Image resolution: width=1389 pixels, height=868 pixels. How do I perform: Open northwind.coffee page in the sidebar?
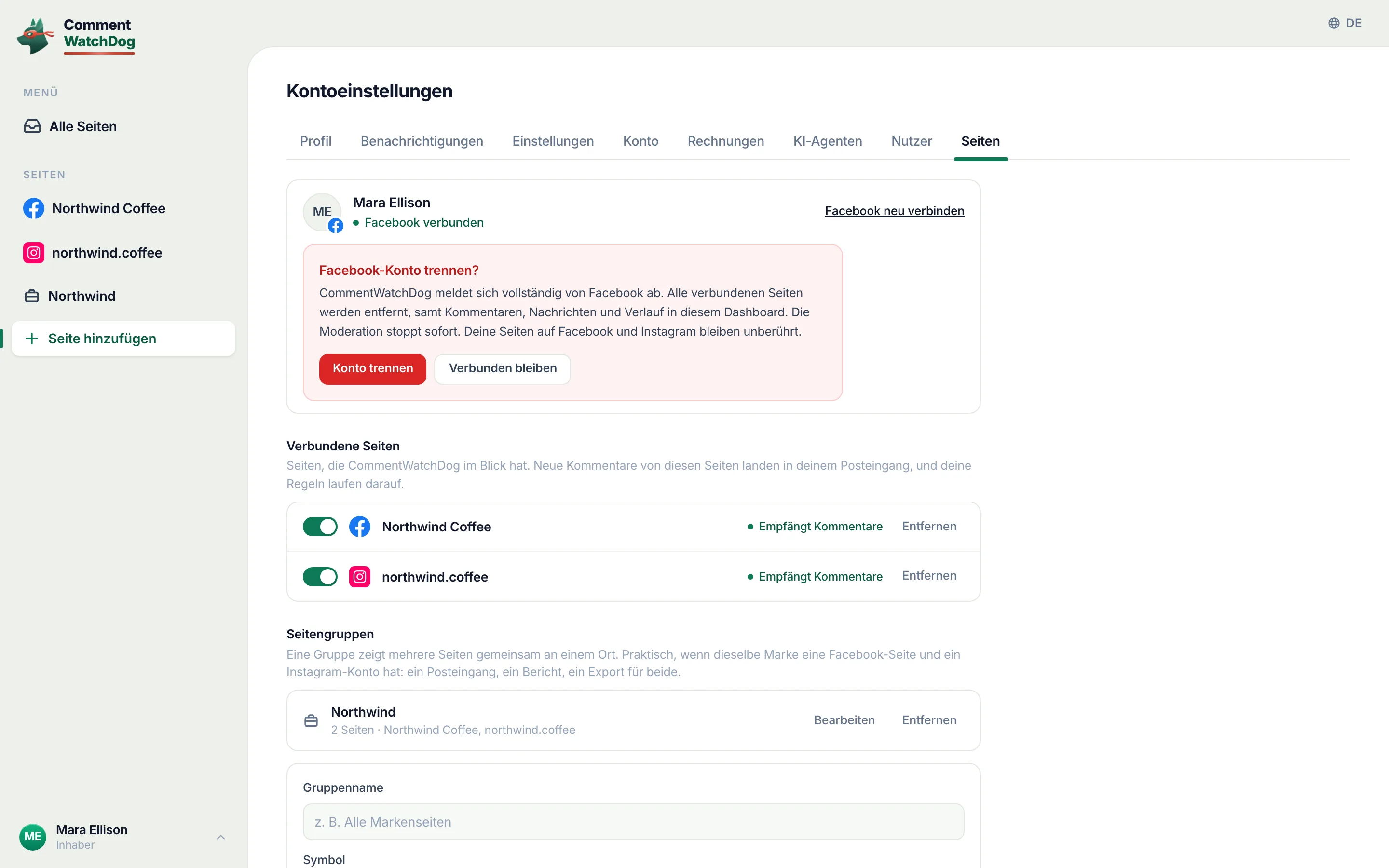click(123, 253)
